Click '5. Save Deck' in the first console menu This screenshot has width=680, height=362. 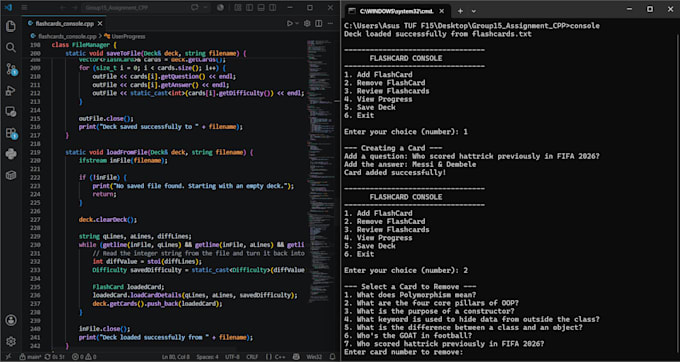tap(369, 107)
